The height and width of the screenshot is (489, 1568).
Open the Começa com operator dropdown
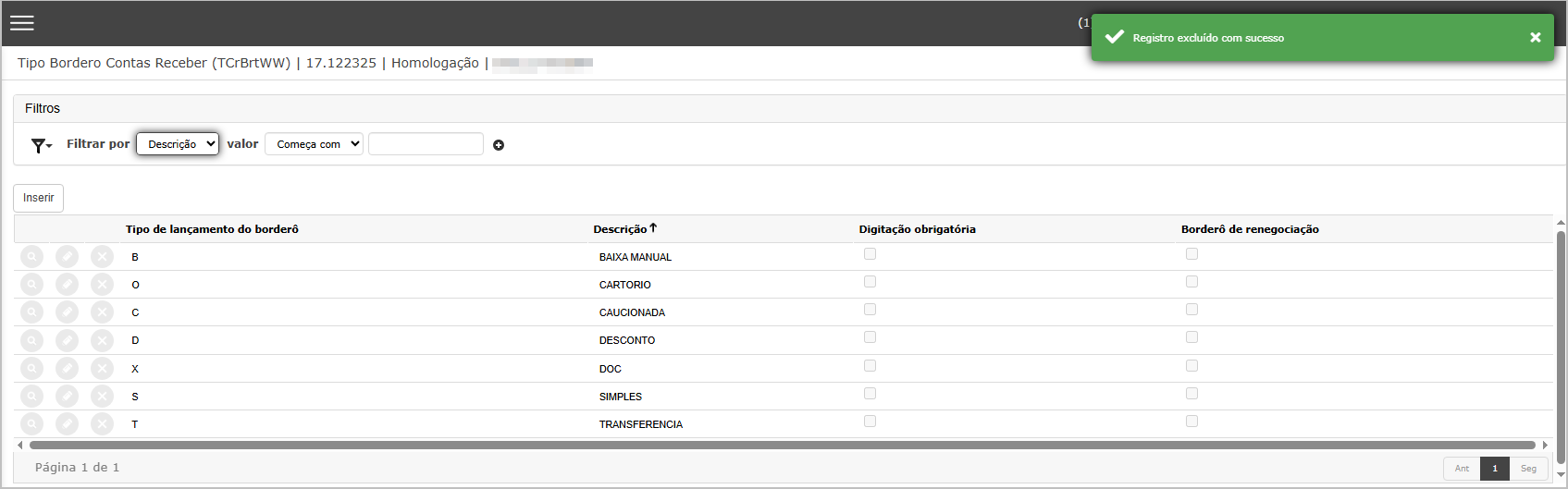pos(314,144)
